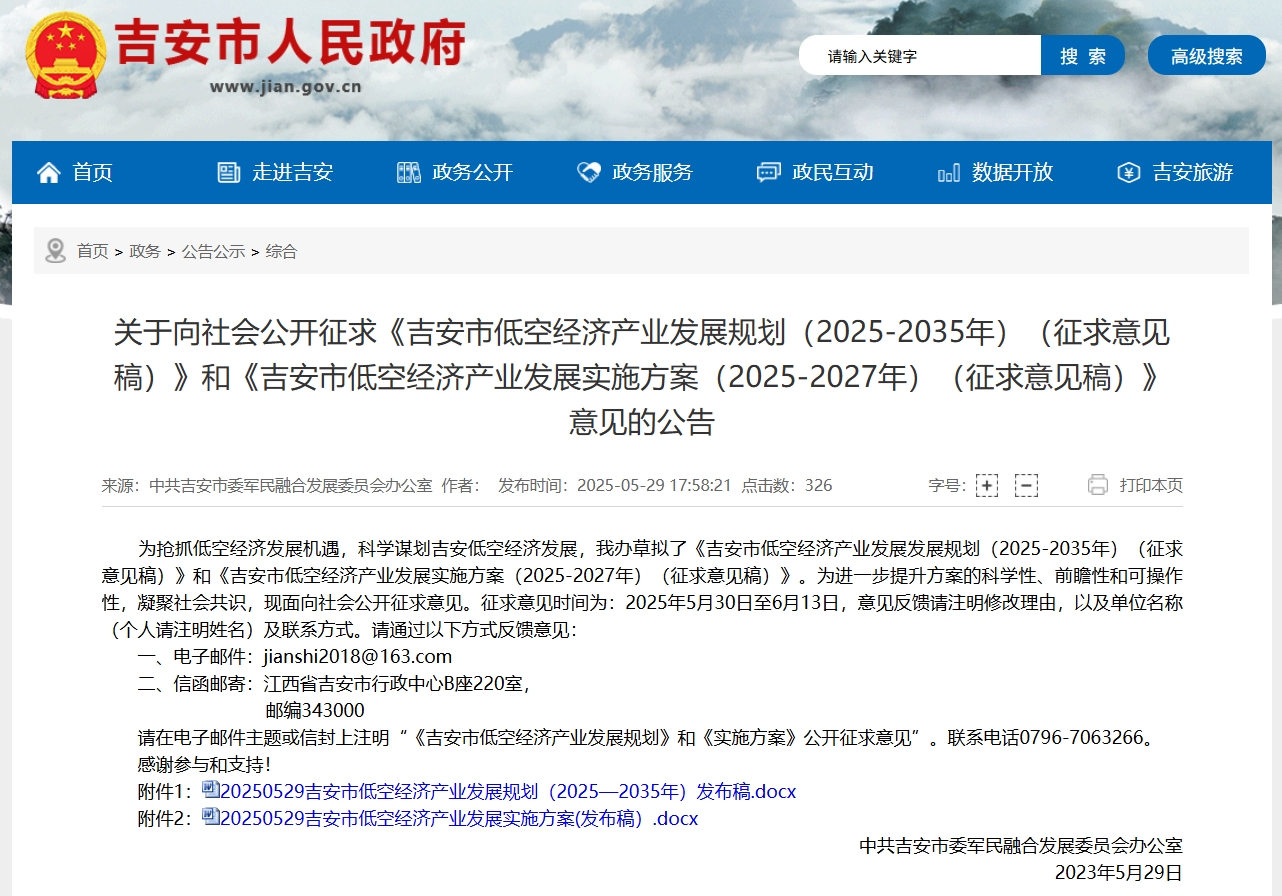Click 打印本页 print link

click(x=1150, y=485)
